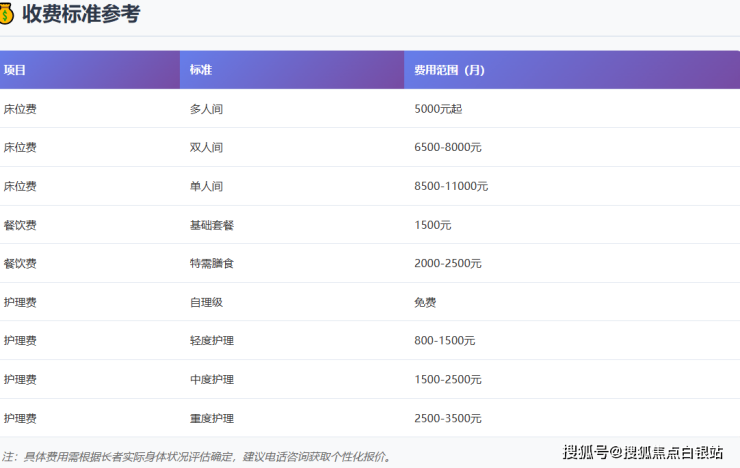This screenshot has height=468, width=740.
Task: Click the 6500-8000元 price cell
Action: click(448, 147)
